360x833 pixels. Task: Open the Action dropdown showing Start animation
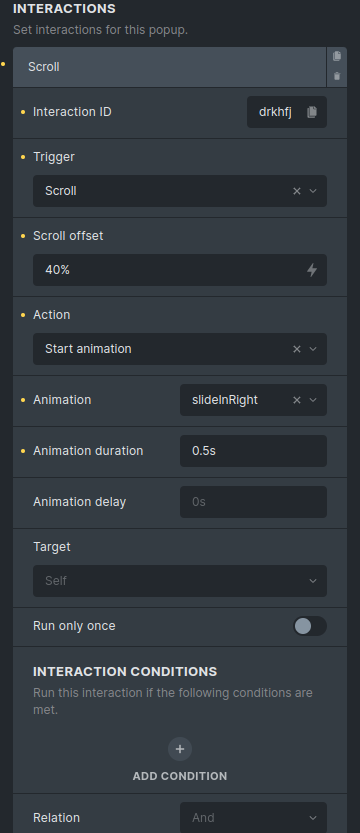tap(180, 349)
